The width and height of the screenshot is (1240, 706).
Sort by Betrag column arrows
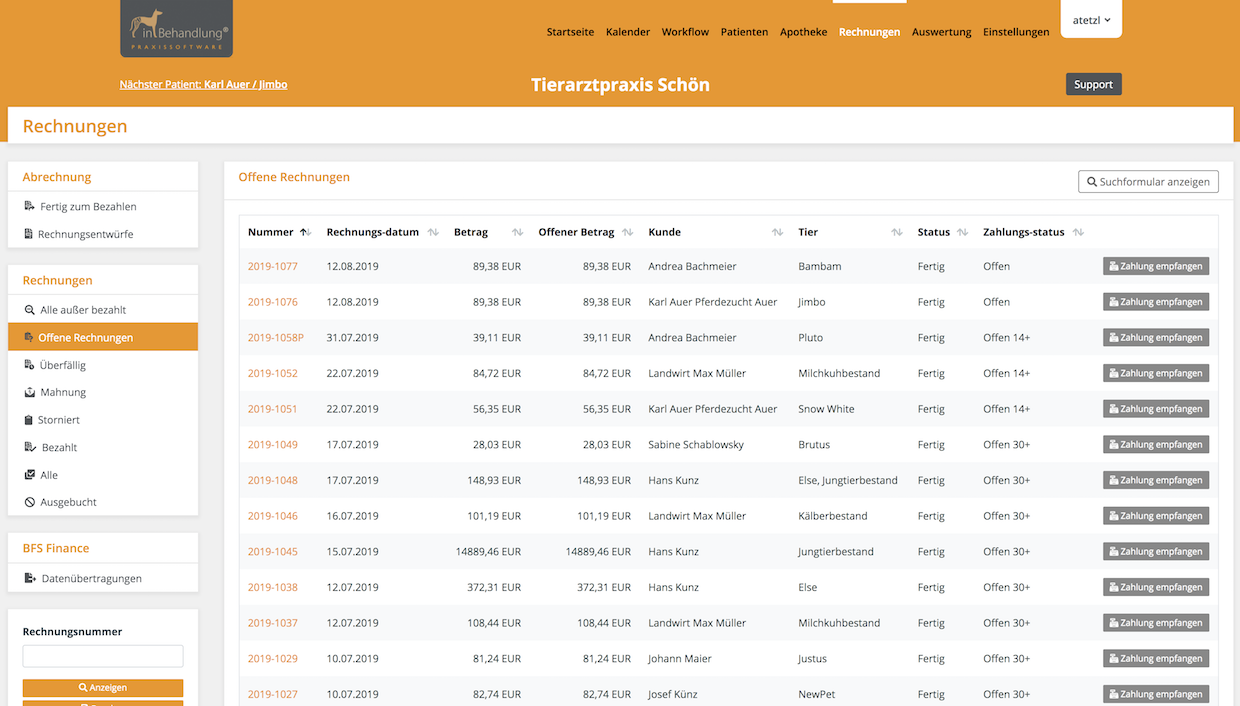517,232
